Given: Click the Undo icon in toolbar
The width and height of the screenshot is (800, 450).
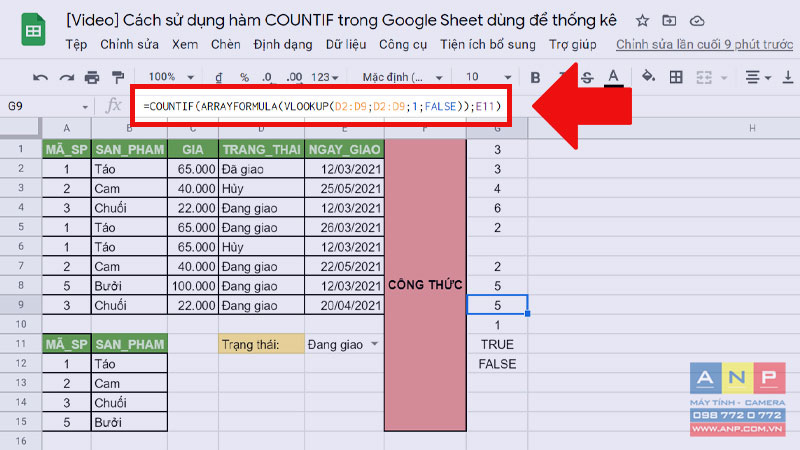Looking at the screenshot, I should click(x=40, y=78).
